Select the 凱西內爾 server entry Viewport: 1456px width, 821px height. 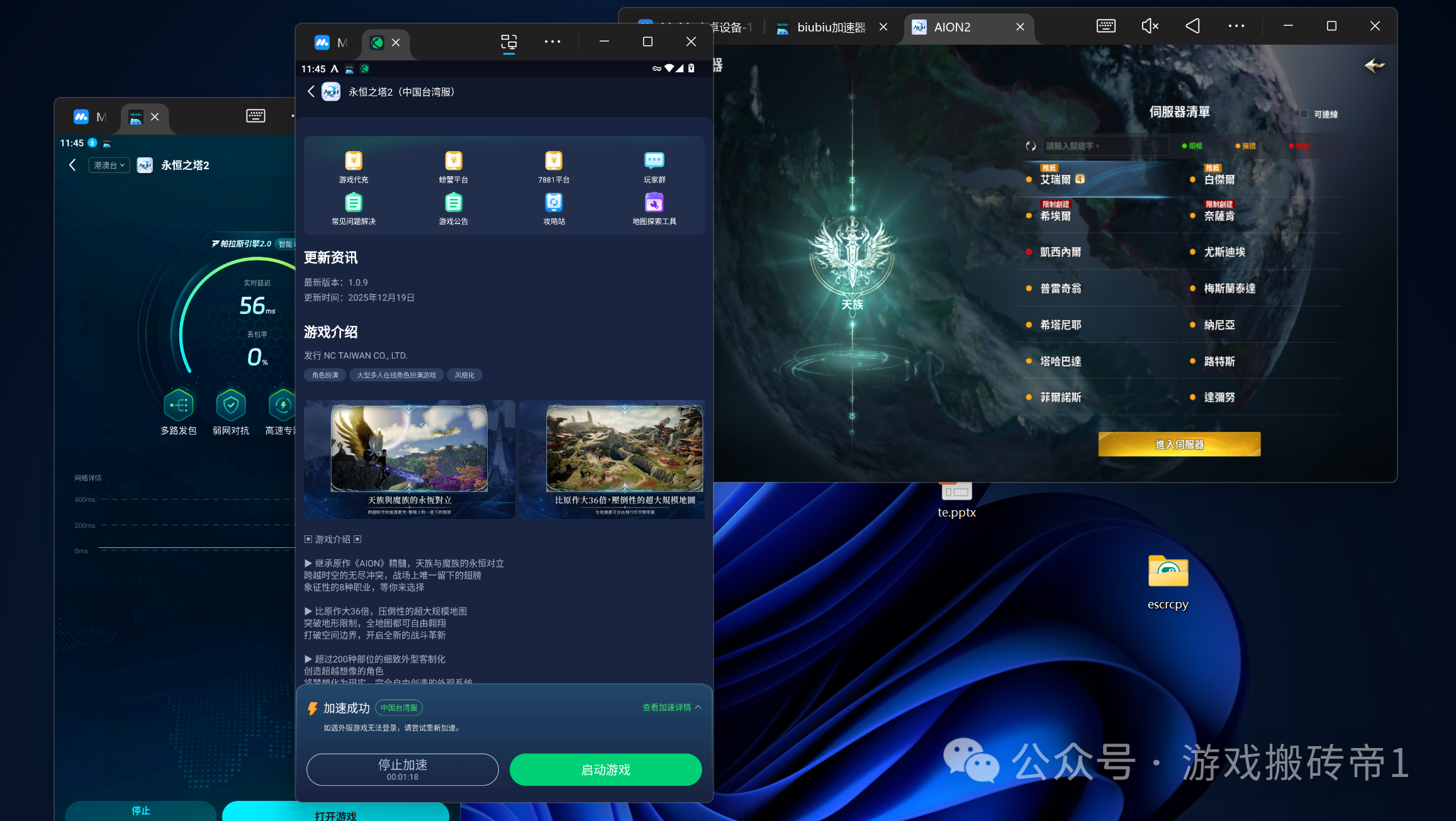(1061, 252)
